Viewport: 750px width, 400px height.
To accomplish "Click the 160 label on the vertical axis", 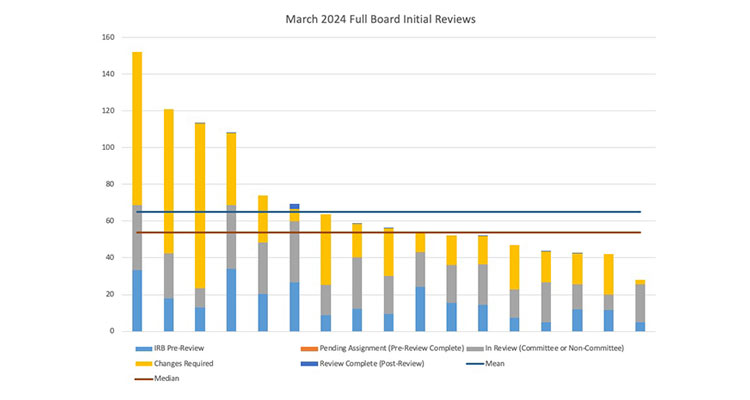I will pyautogui.click(x=108, y=37).
